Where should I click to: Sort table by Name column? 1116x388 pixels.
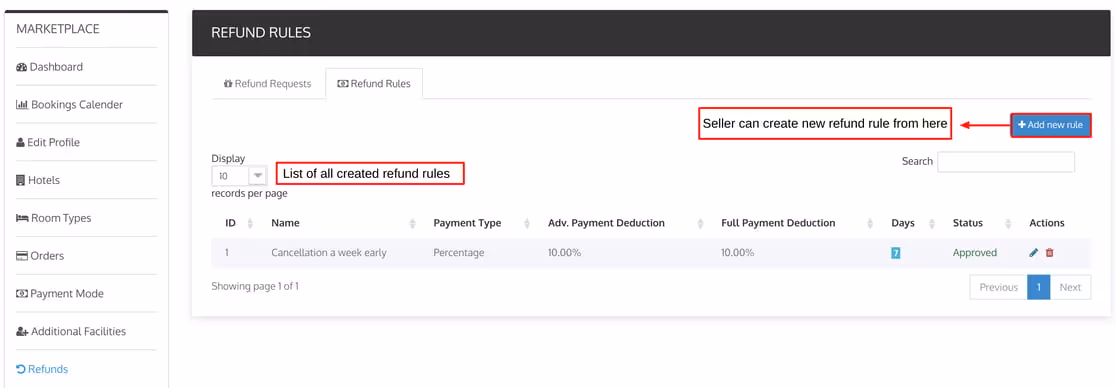pyautogui.click(x=343, y=223)
